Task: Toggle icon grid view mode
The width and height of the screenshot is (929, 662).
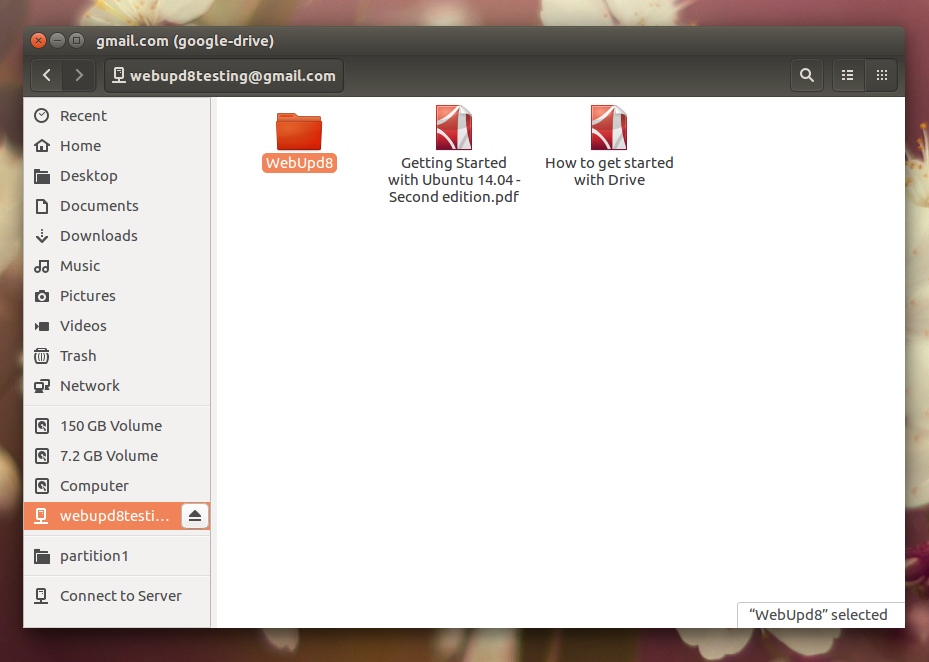Action: [881, 75]
